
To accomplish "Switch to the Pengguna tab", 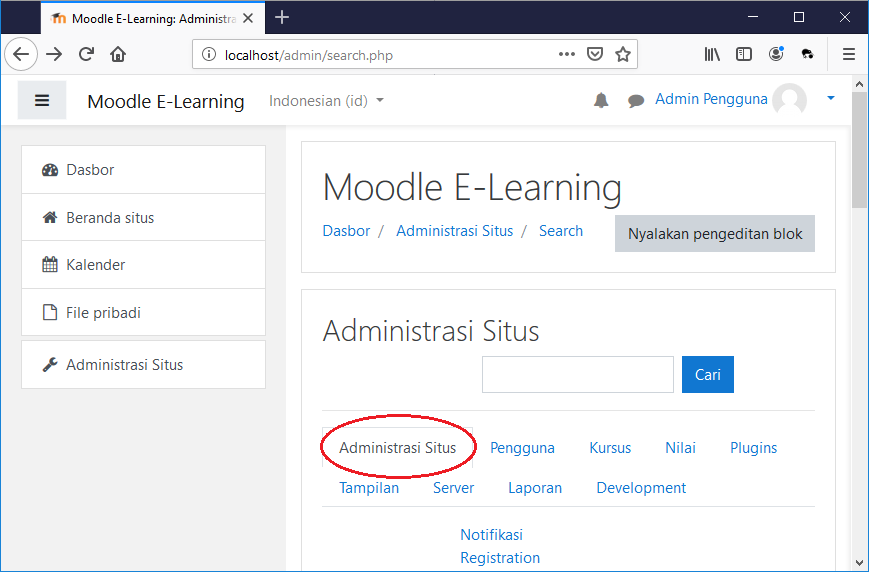I will click(522, 447).
